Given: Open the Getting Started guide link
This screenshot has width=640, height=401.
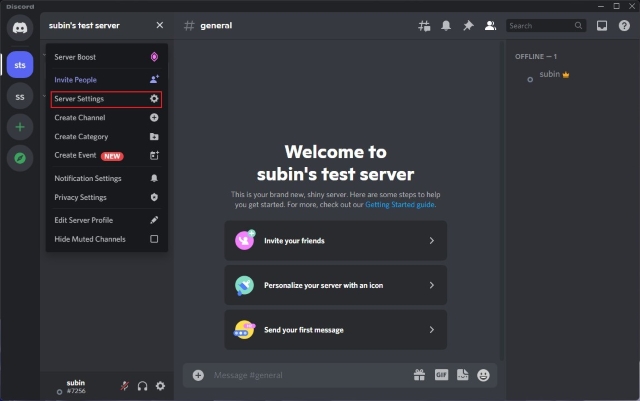Looking at the screenshot, I should [x=400, y=205].
